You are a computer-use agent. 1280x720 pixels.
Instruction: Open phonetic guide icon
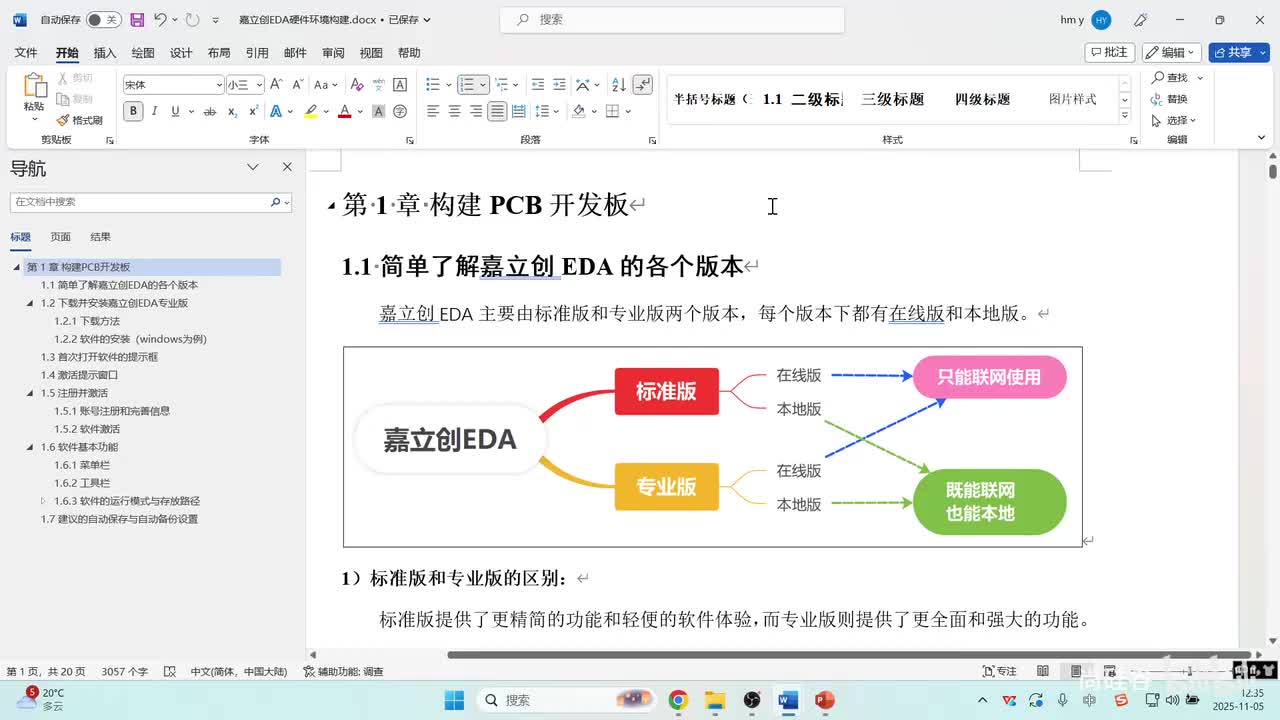(378, 85)
